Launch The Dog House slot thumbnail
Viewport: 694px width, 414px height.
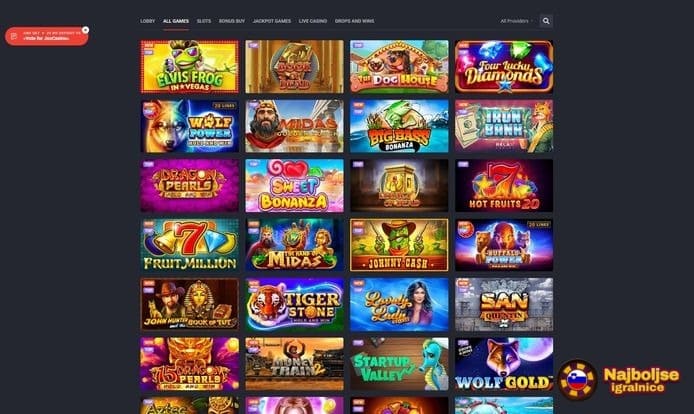pyautogui.click(x=399, y=67)
